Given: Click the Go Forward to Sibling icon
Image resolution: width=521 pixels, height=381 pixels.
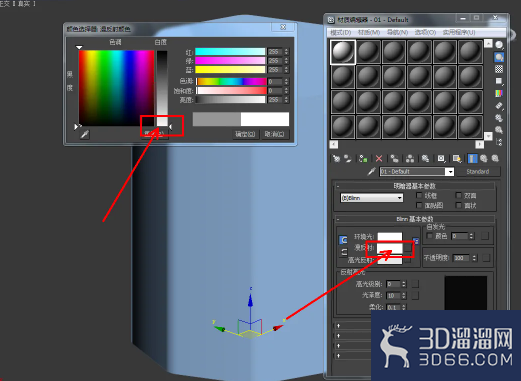Looking at the screenshot, I should click(x=495, y=159).
